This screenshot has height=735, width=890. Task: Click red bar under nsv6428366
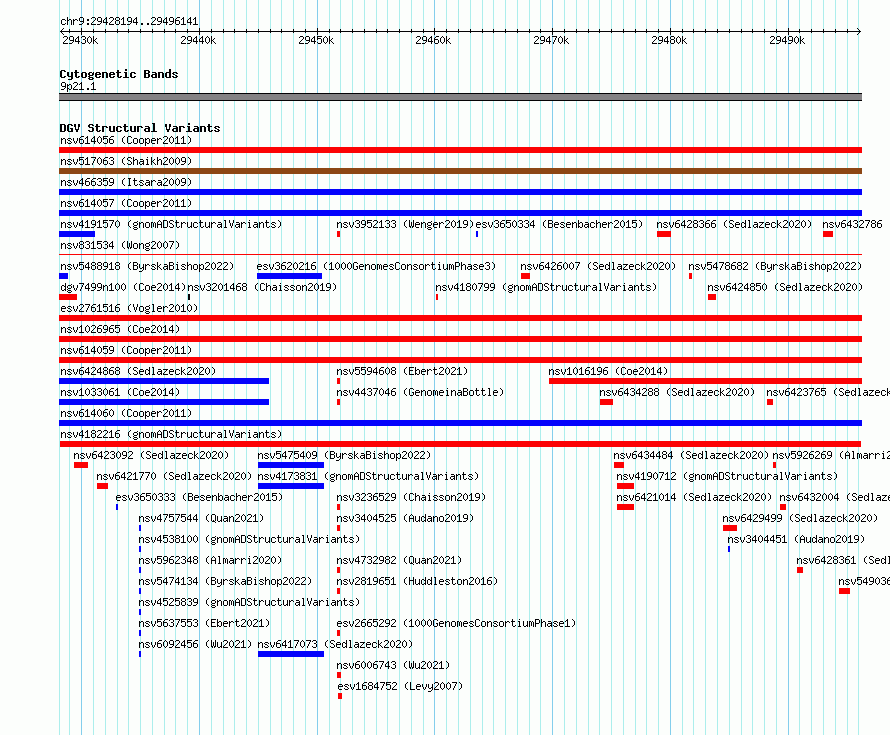pyautogui.click(x=664, y=234)
